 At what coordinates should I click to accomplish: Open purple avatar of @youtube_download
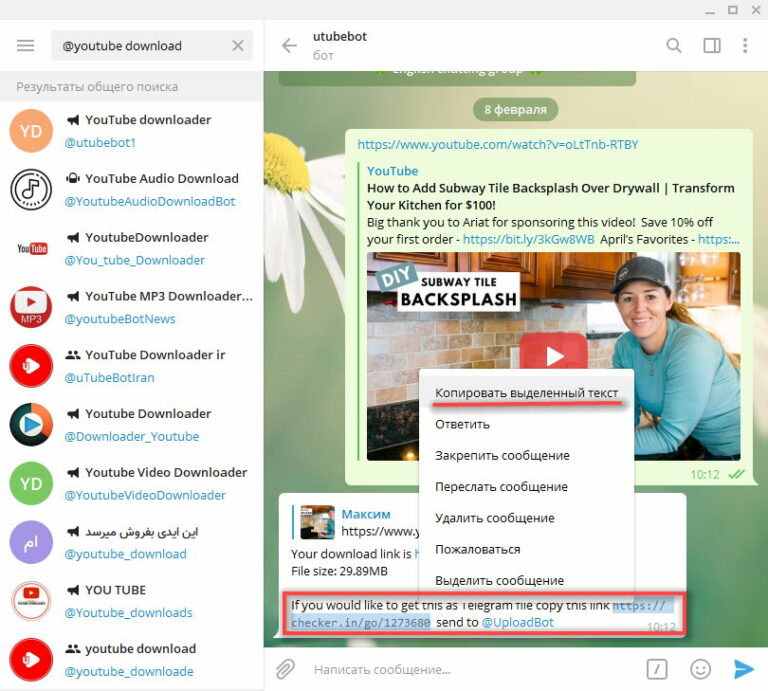(x=31, y=542)
